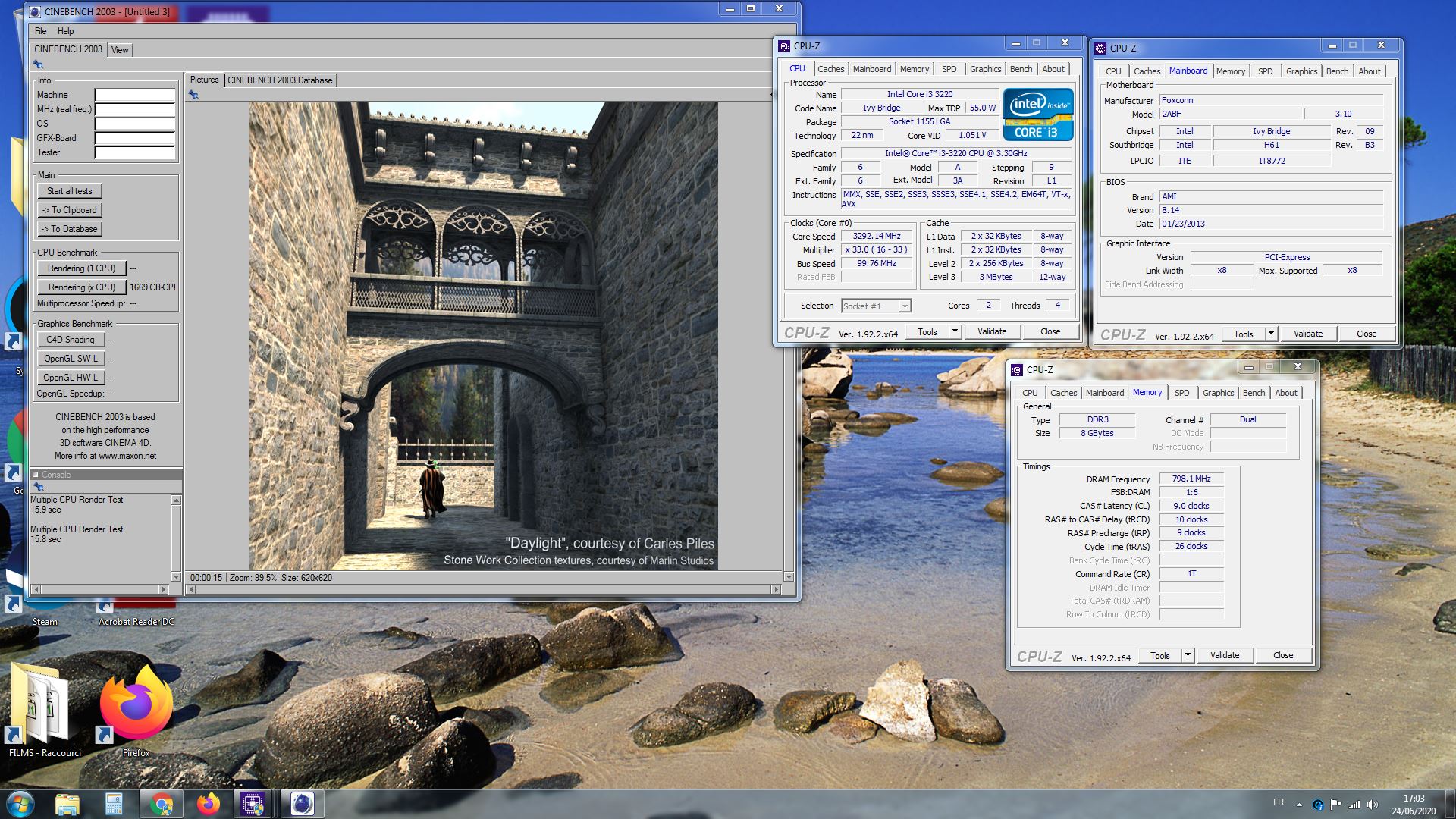Open the SPD tab in the Memory window
Screen dimensions: 1456x819
click(1181, 393)
